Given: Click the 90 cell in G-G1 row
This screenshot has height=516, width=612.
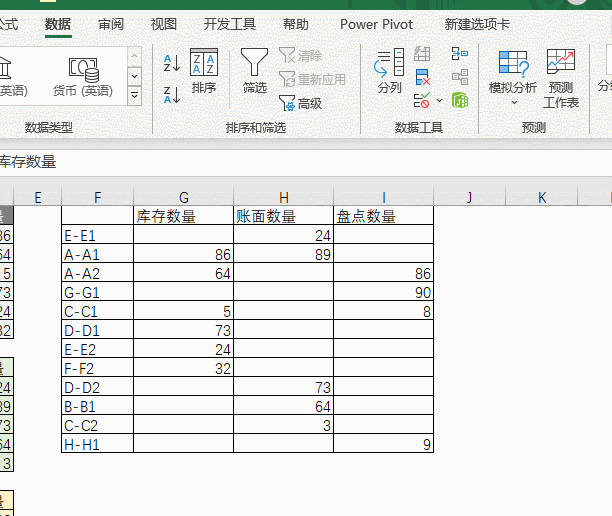Looking at the screenshot, I should pos(383,292).
